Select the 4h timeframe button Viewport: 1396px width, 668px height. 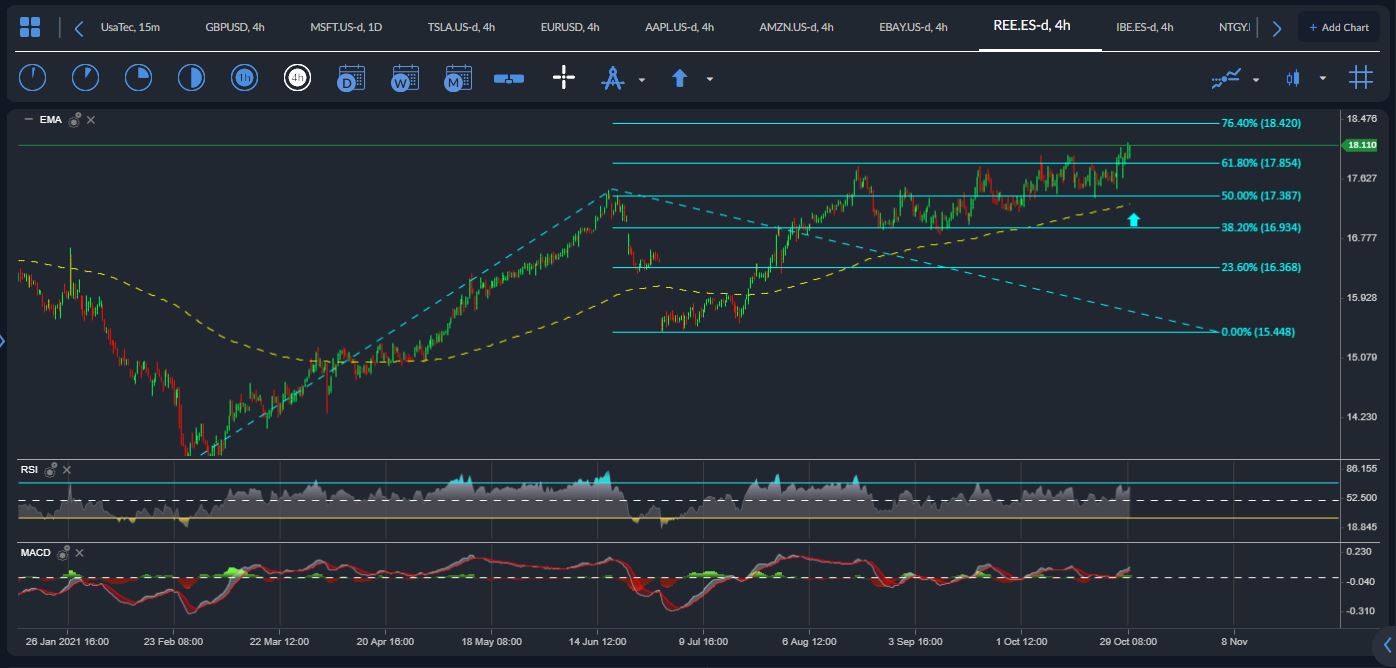pos(297,77)
